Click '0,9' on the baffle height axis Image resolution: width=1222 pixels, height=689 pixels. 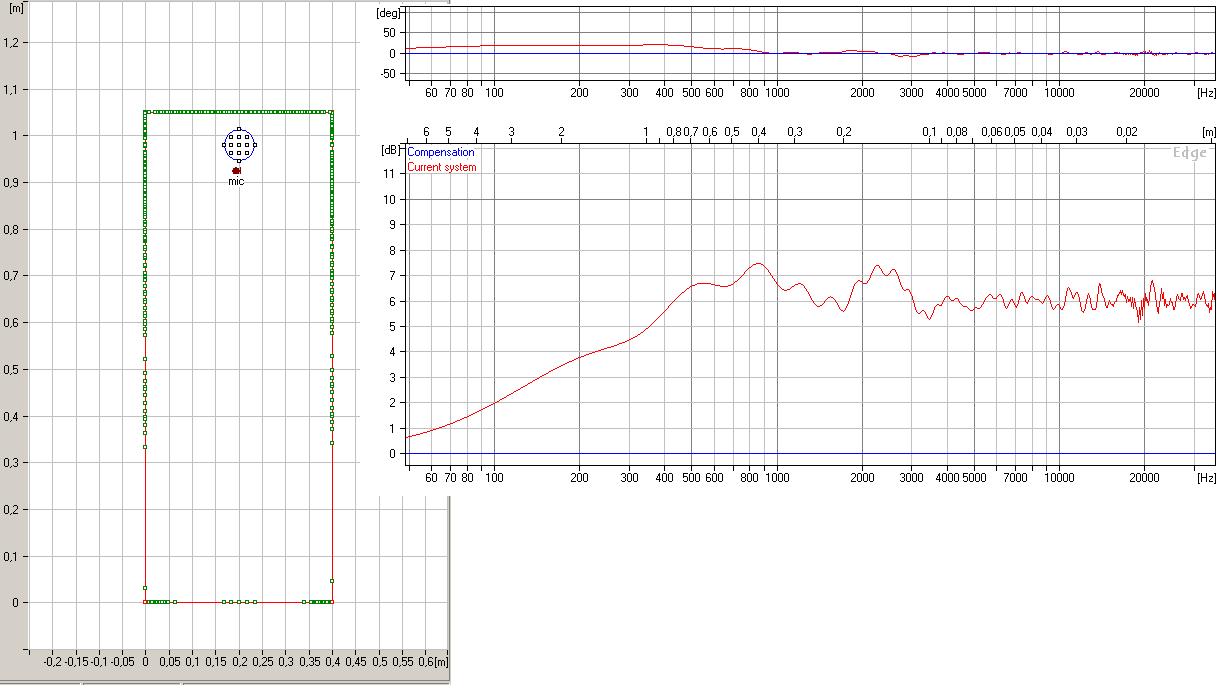coord(11,182)
